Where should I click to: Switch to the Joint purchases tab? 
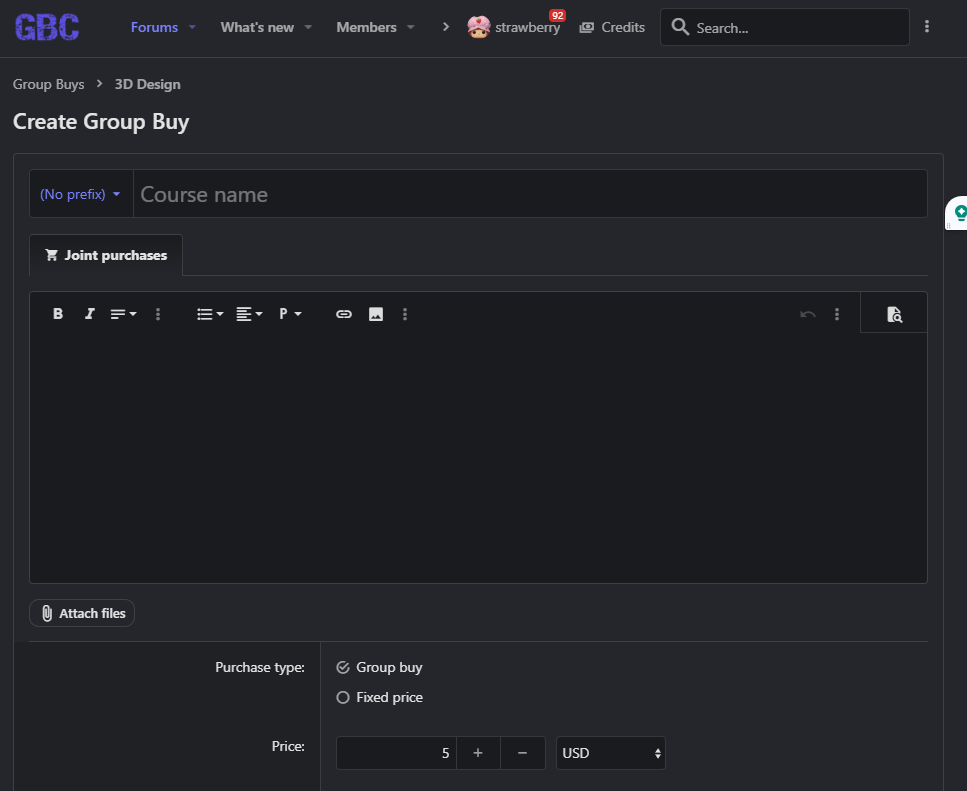[x=106, y=255]
